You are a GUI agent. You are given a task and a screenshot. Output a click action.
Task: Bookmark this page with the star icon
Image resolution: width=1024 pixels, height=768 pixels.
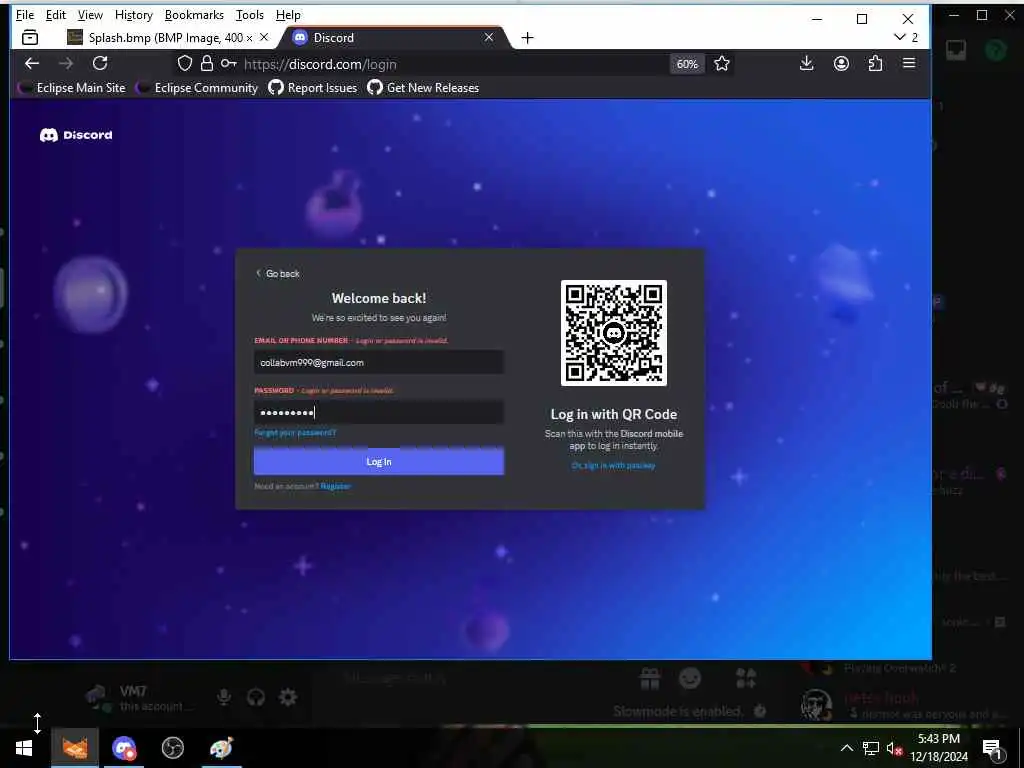722,63
